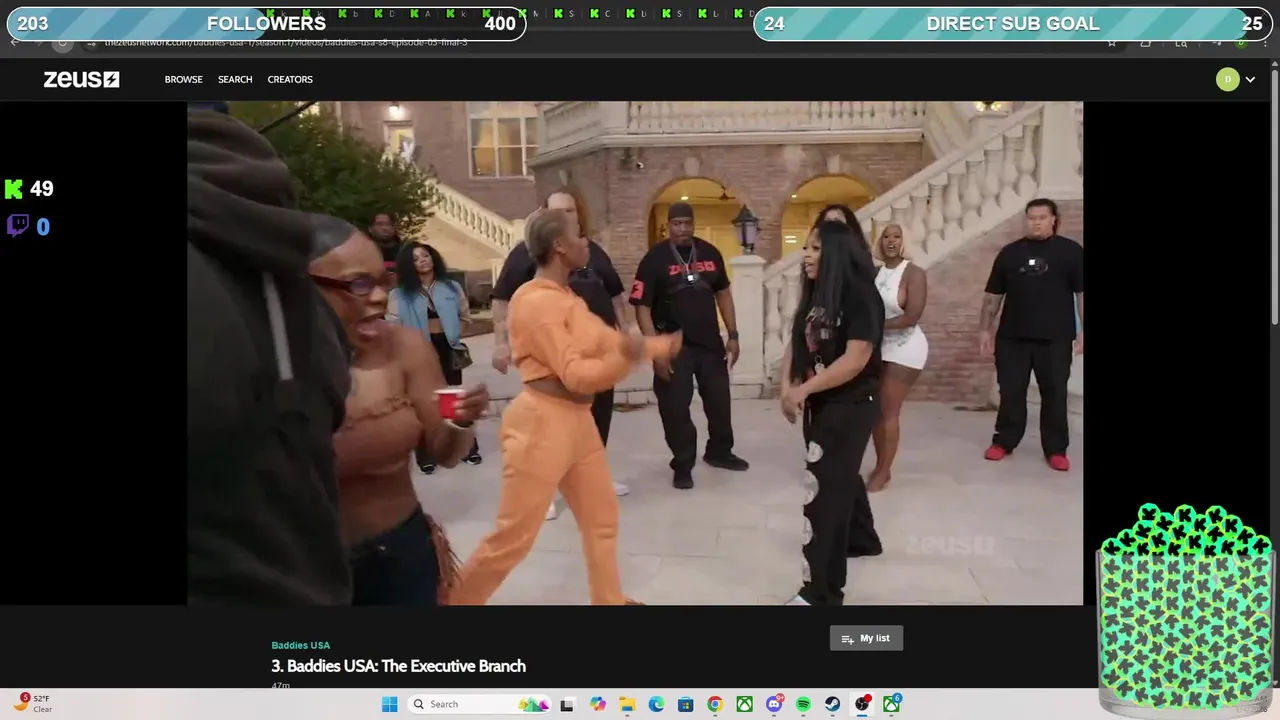Click the Twitch viewer count icon
This screenshot has width=1280, height=720.
pyautogui.click(x=17, y=226)
